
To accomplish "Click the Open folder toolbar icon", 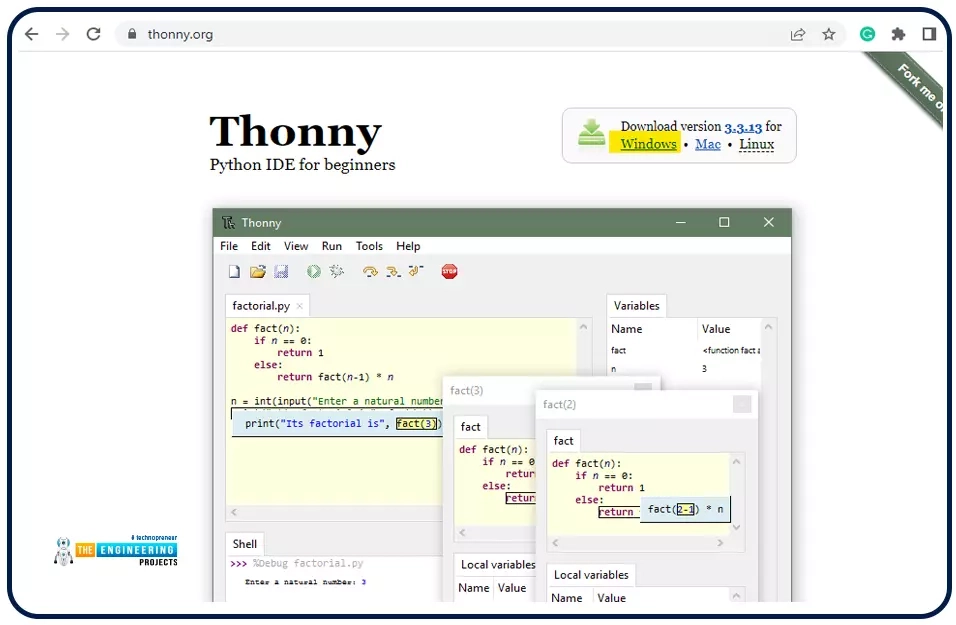I will pos(258,271).
